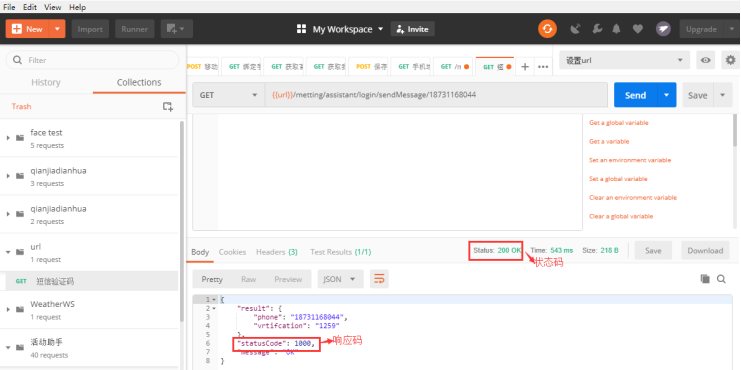Click the Filter search field
Image resolution: width=741 pixels, height=370 pixels.
tap(92, 60)
